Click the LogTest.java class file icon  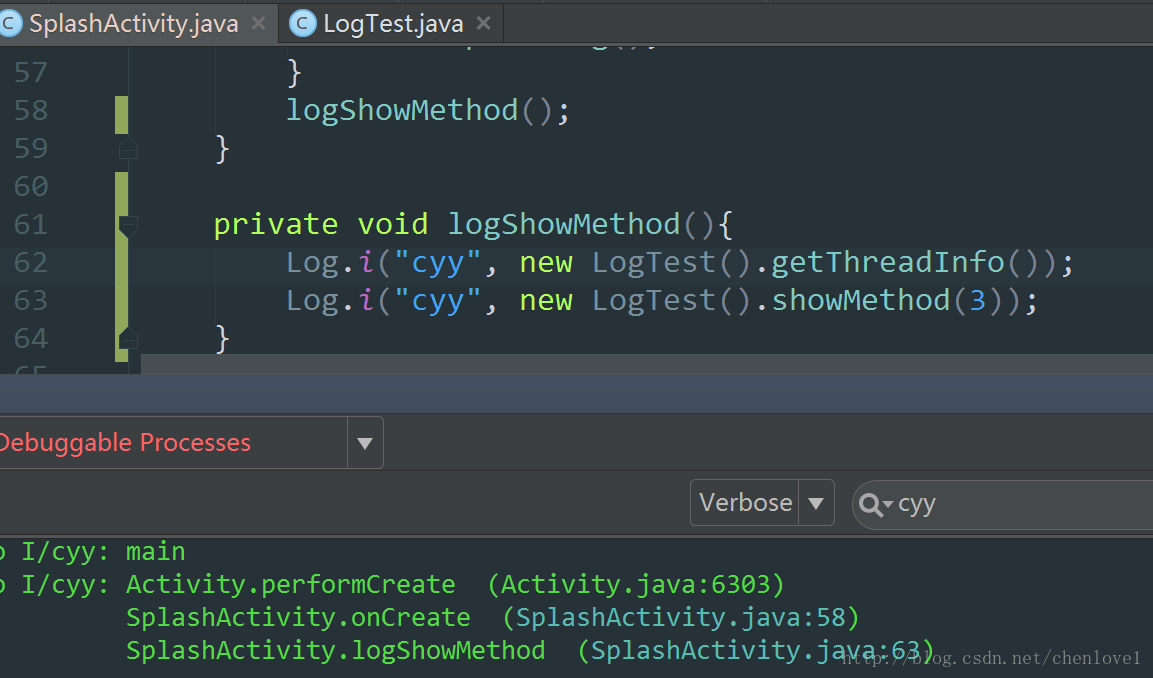tap(302, 24)
